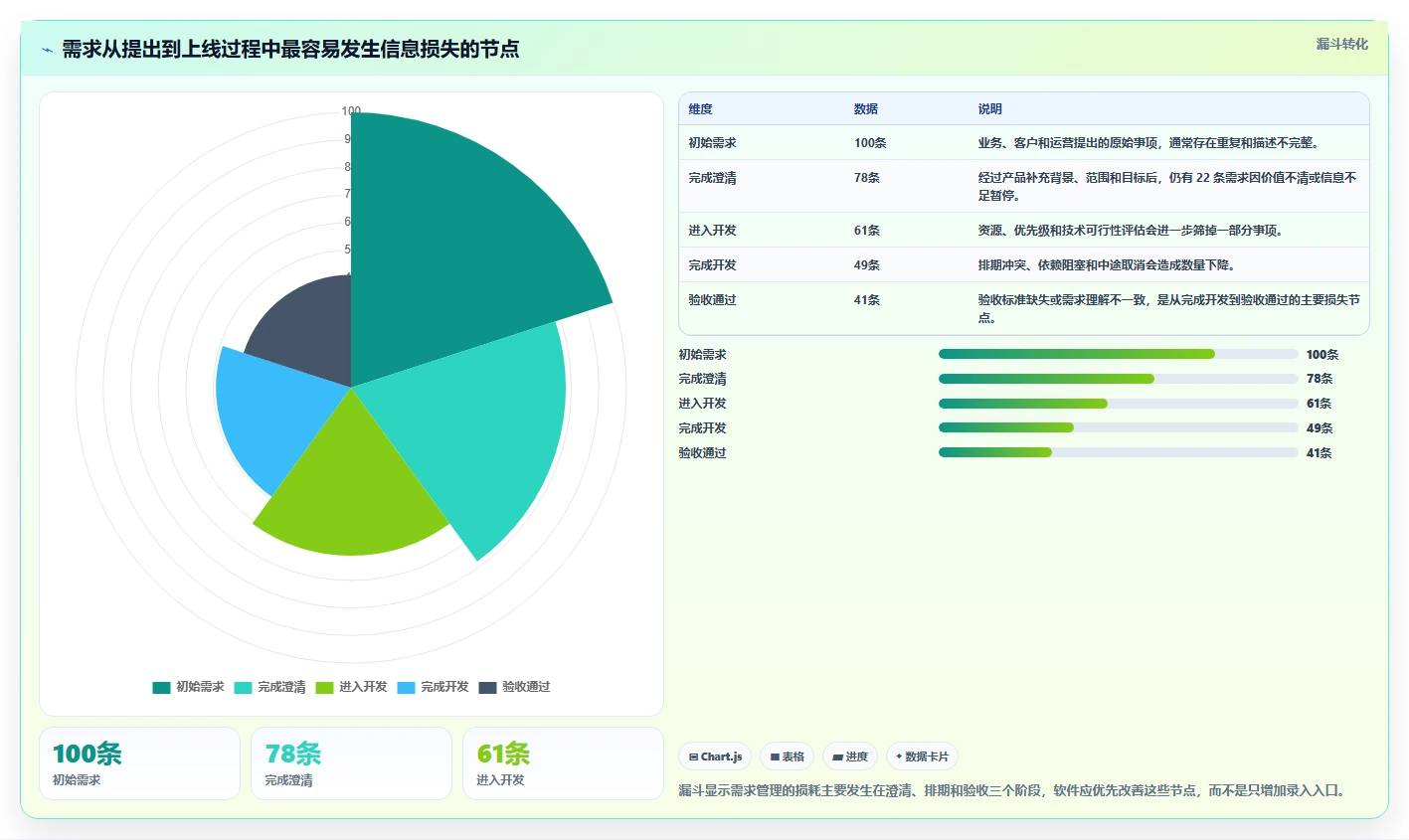This screenshot has width=1409, height=840.
Task: Open the 100条 初始需求 data card
Action: [x=140, y=763]
